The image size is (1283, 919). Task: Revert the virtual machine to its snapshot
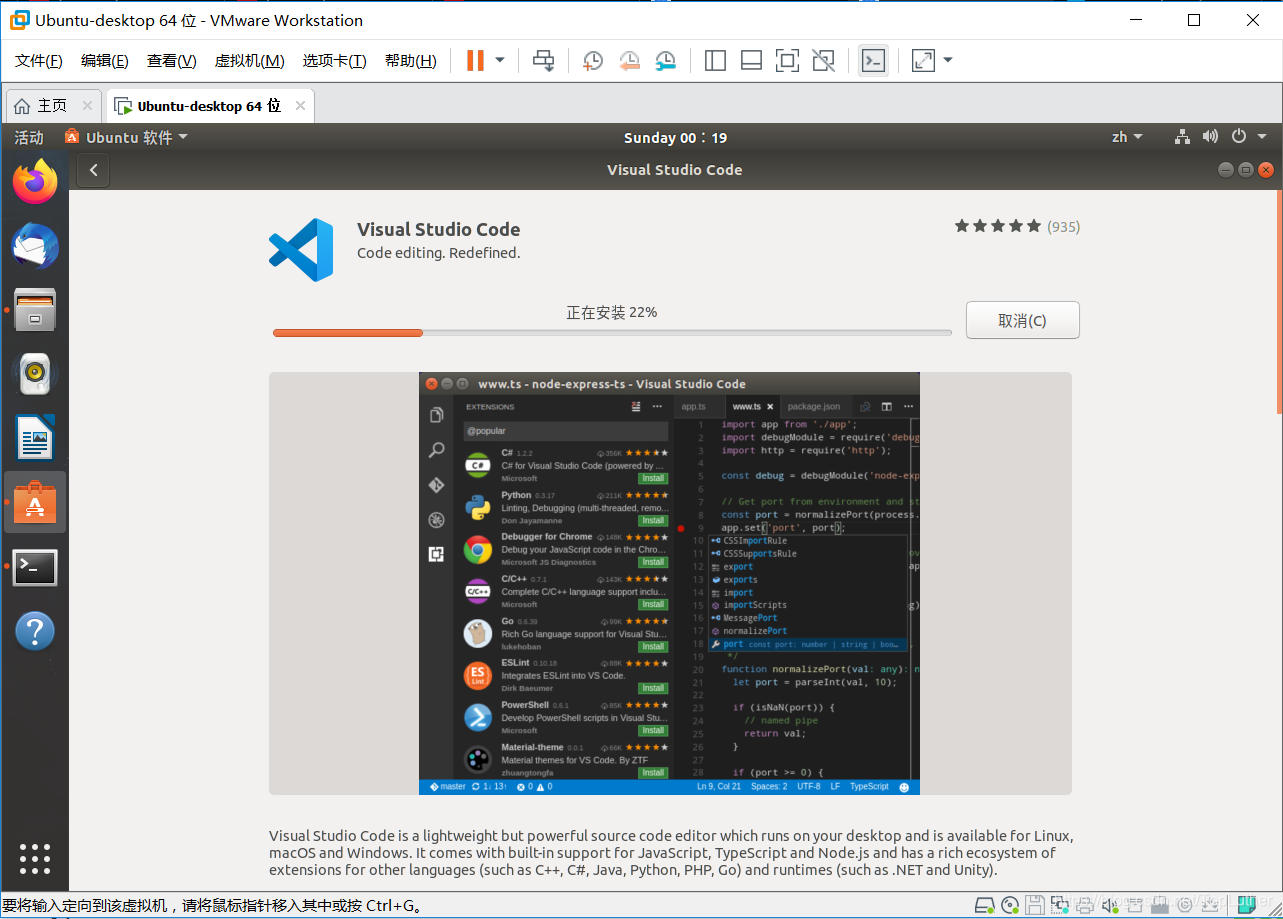[629, 61]
